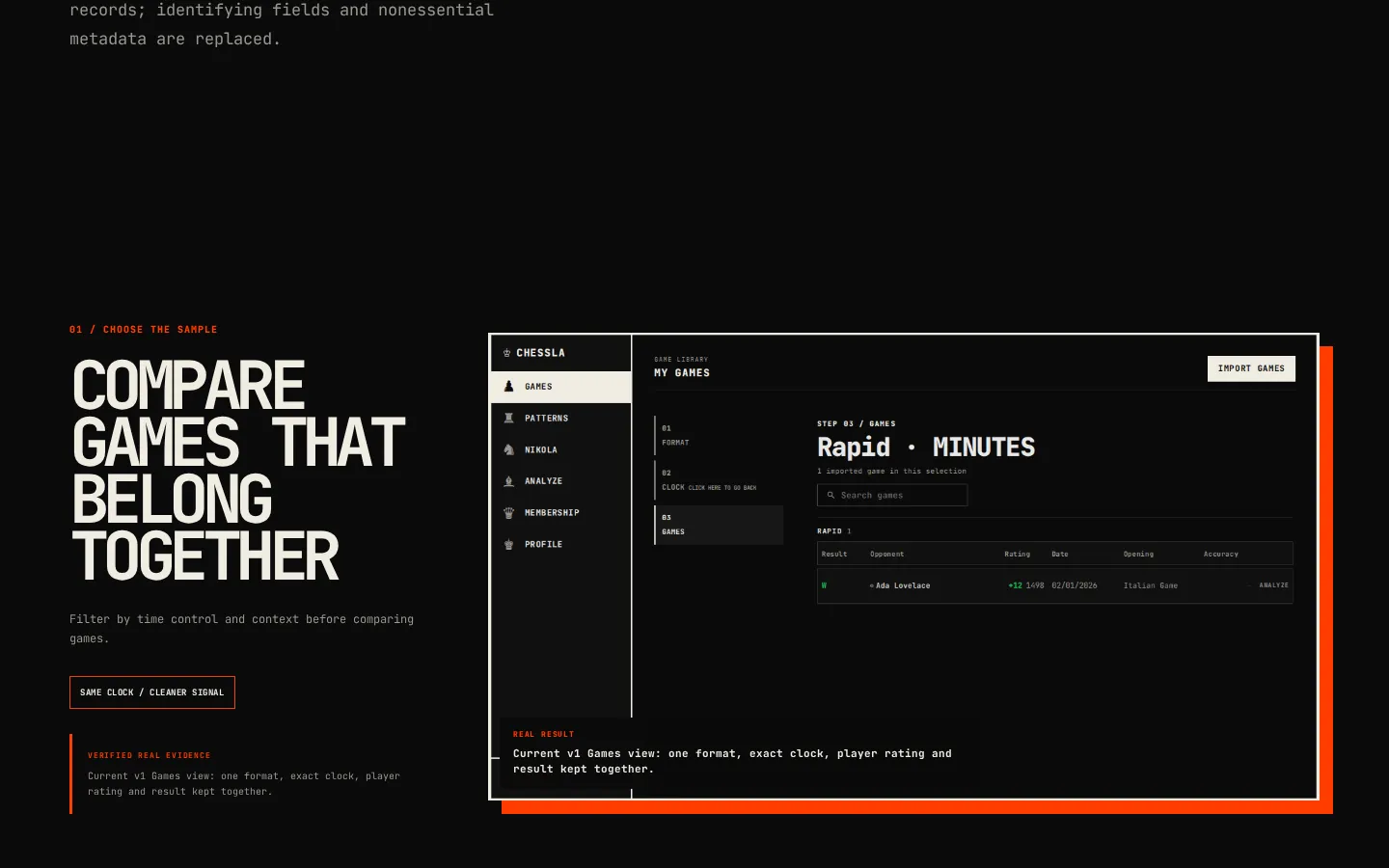
Task: Click the Verified Real Evidence label
Action: click(x=149, y=756)
